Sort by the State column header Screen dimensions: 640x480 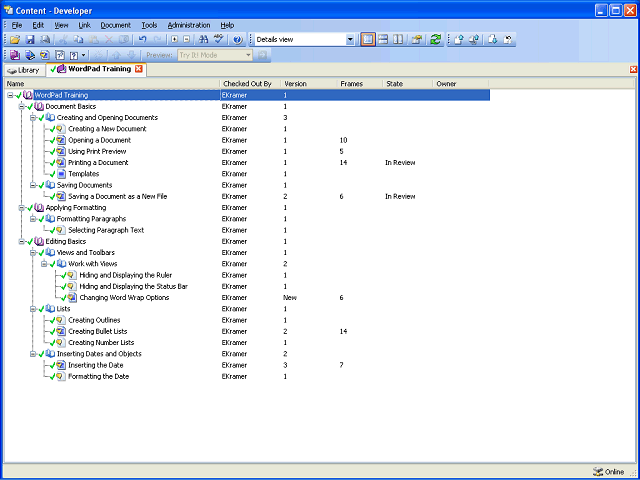click(x=408, y=84)
